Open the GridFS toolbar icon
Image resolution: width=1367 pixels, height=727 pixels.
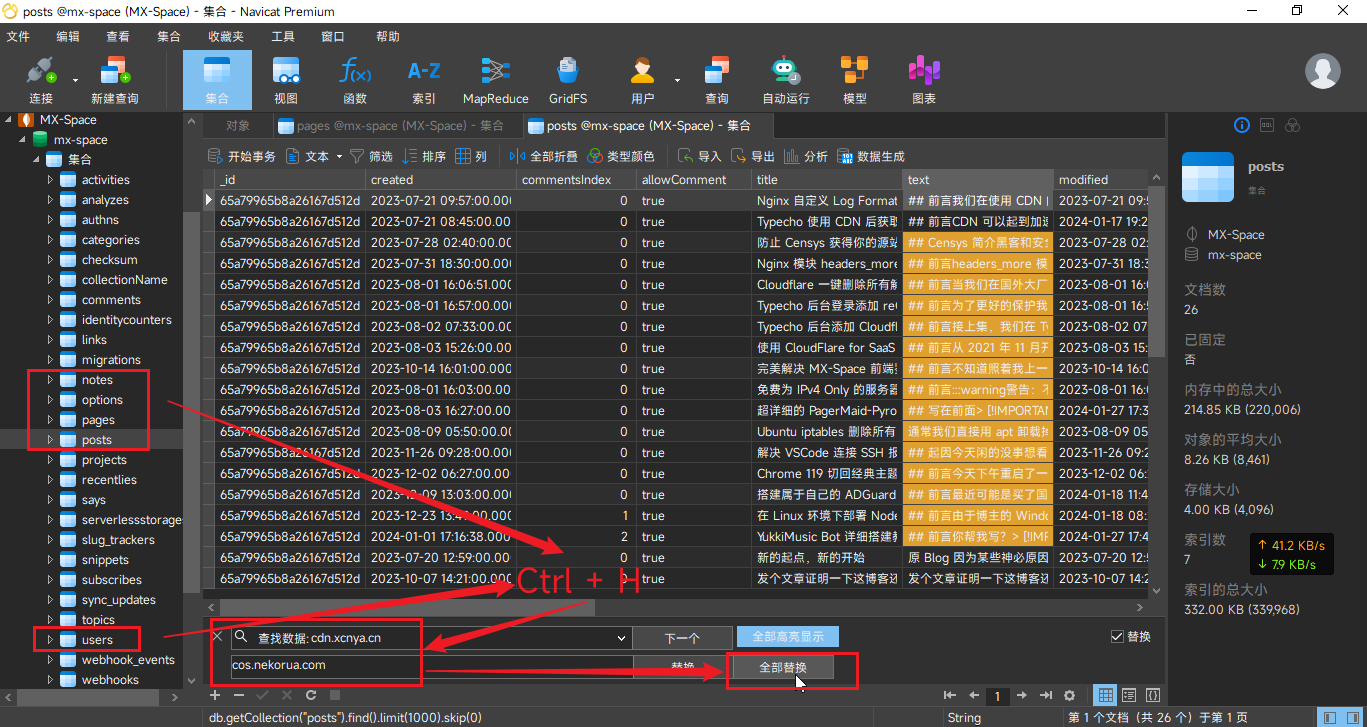coord(568,79)
